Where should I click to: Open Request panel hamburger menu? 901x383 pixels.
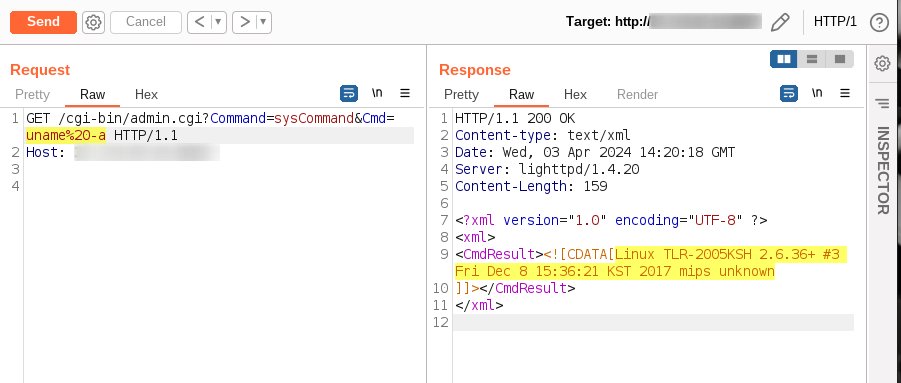pos(405,93)
